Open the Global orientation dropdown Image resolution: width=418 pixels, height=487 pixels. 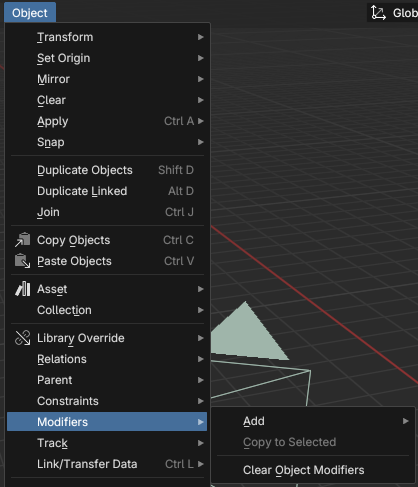coord(393,13)
